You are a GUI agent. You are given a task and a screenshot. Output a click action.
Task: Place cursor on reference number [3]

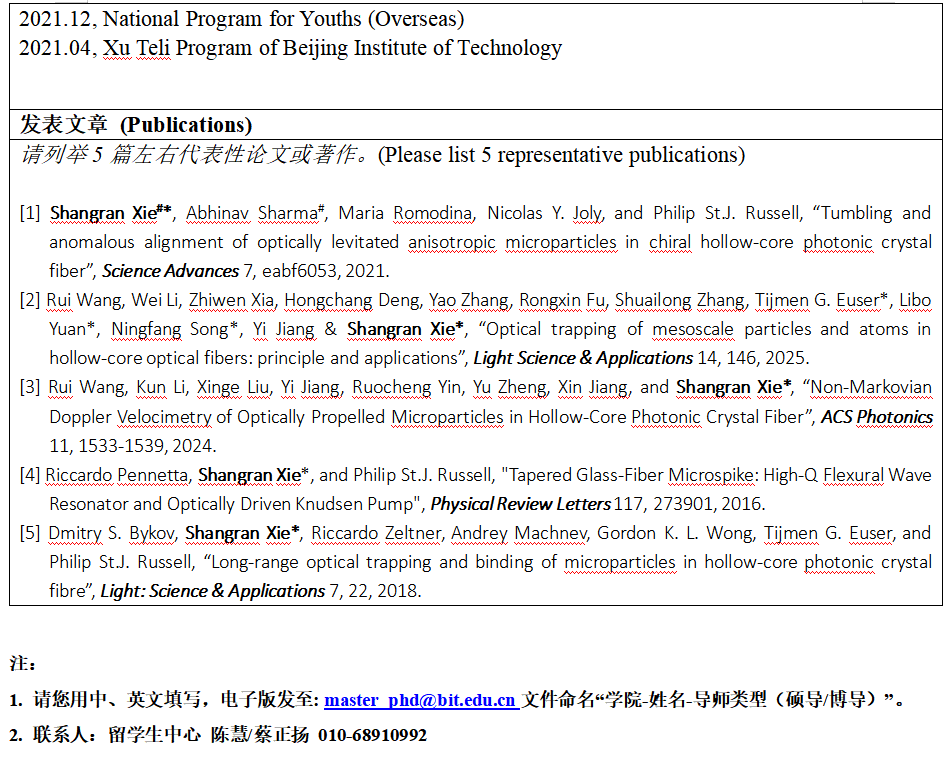click(31, 388)
